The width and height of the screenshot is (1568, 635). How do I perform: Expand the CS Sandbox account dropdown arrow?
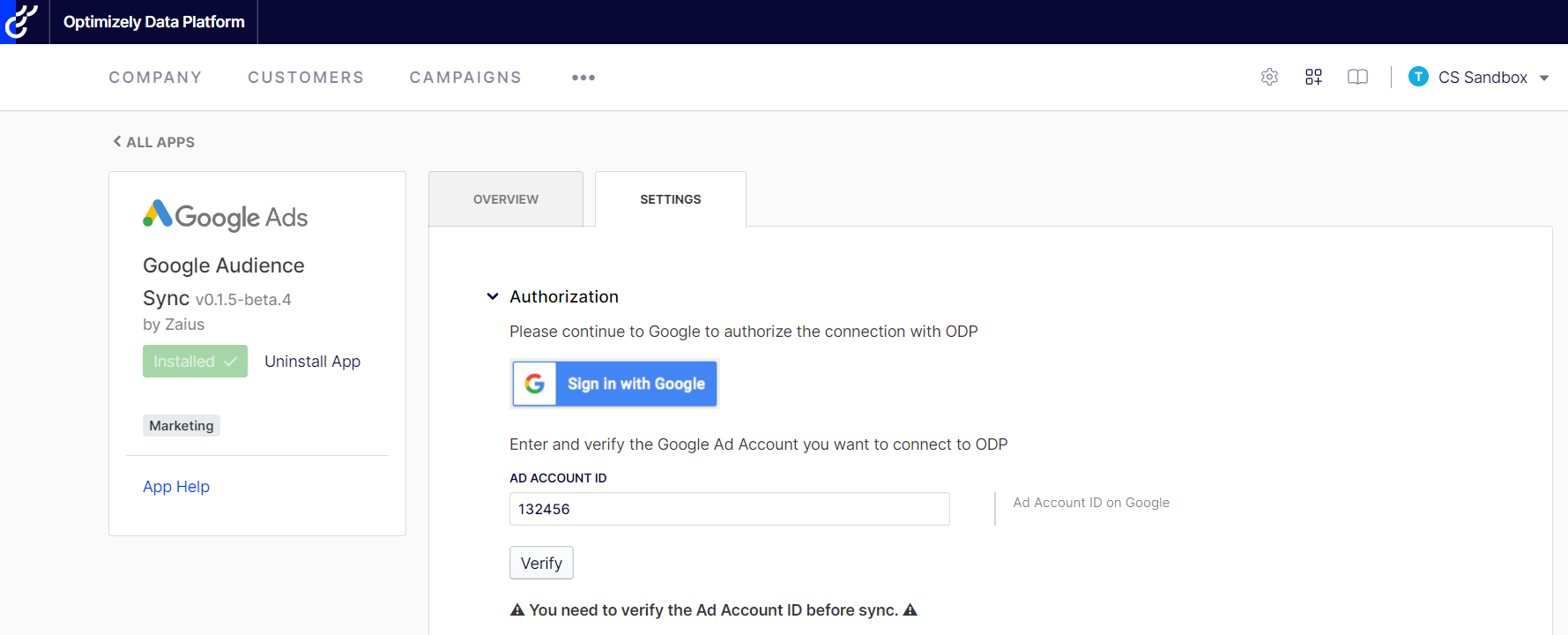tap(1544, 78)
